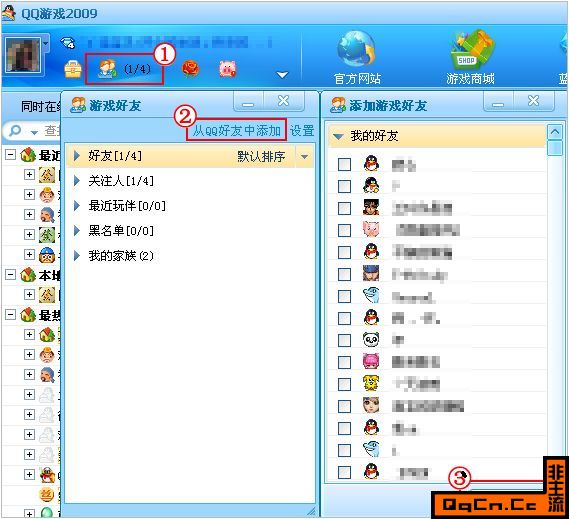Click the 默认排序 sort label

261,156
